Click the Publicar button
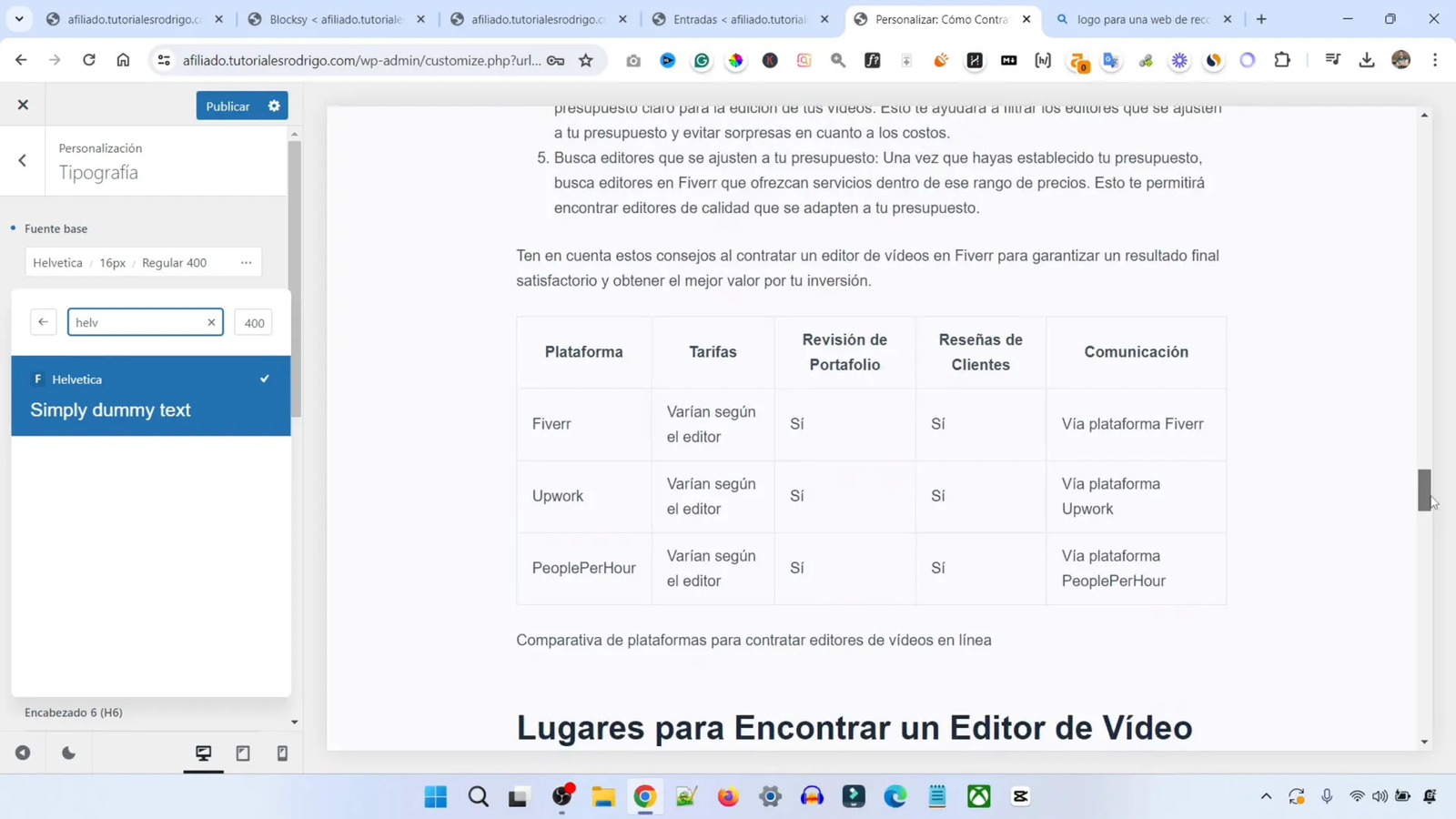1456x819 pixels. pos(227,106)
